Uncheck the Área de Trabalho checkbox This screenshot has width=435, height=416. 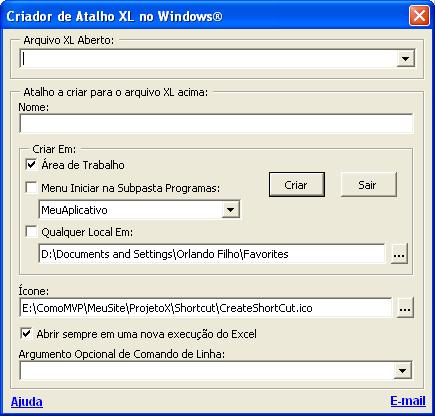click(x=31, y=165)
